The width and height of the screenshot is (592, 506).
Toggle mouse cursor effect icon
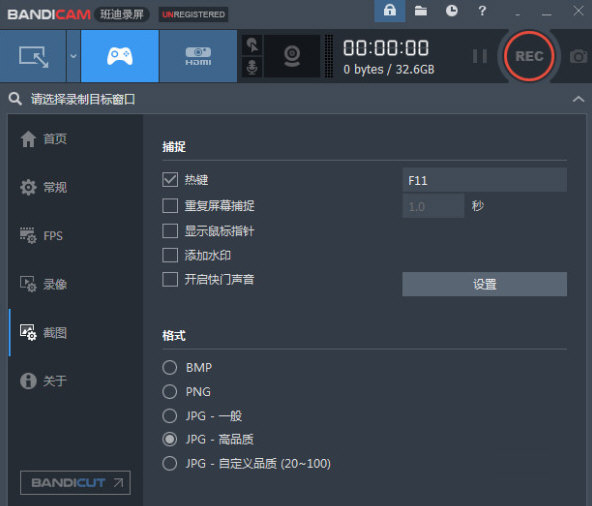click(x=252, y=45)
